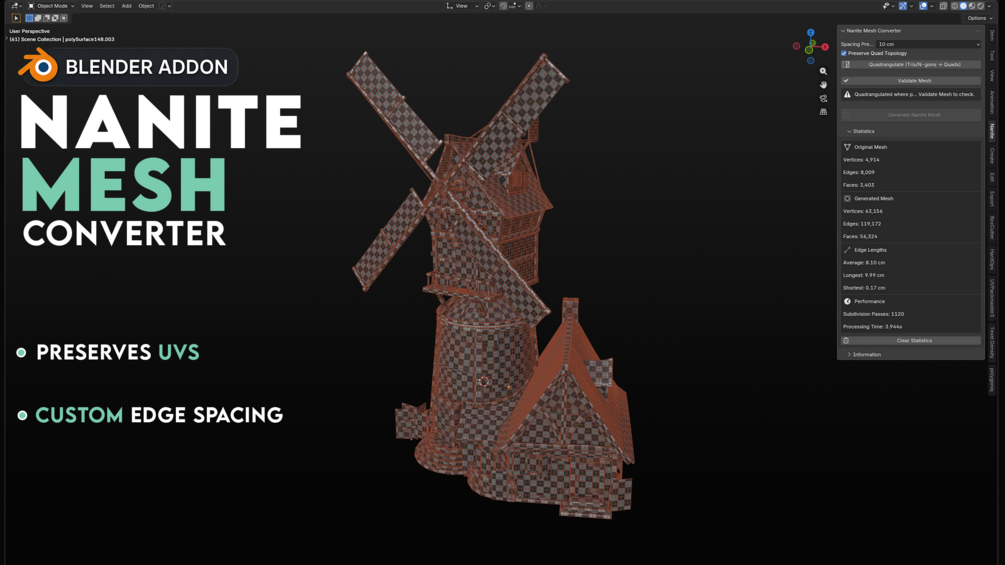This screenshot has height=565, width=1005.
Task: Switch to solid viewport shading
Action: tap(963, 6)
